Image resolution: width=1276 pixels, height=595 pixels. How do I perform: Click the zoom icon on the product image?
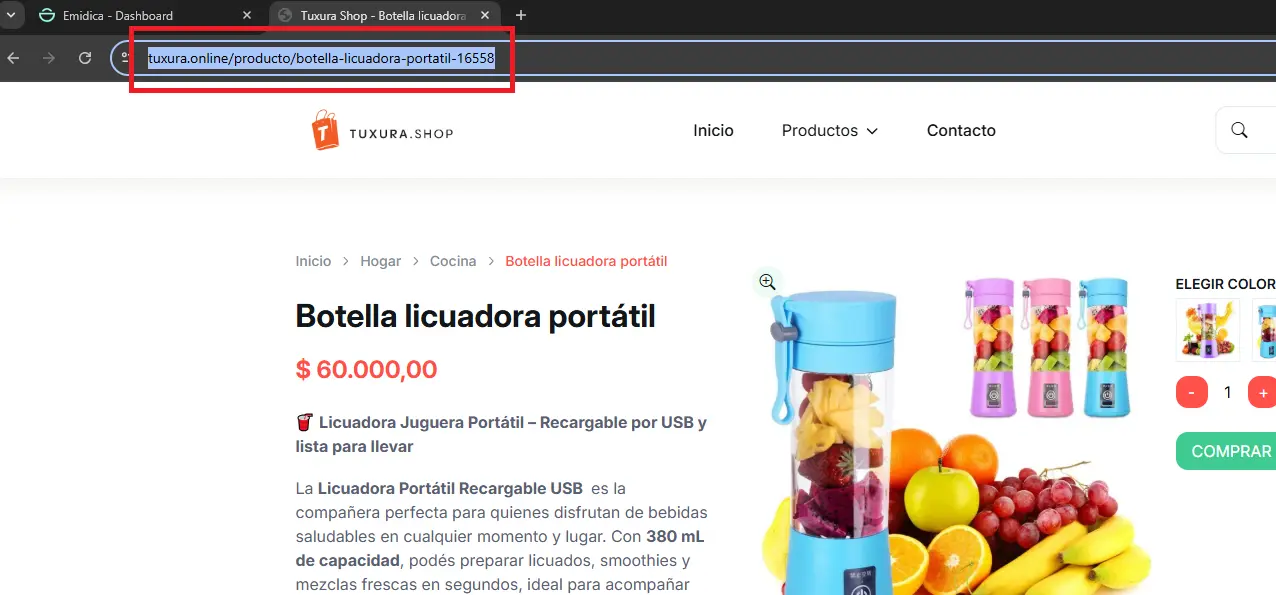click(x=767, y=282)
